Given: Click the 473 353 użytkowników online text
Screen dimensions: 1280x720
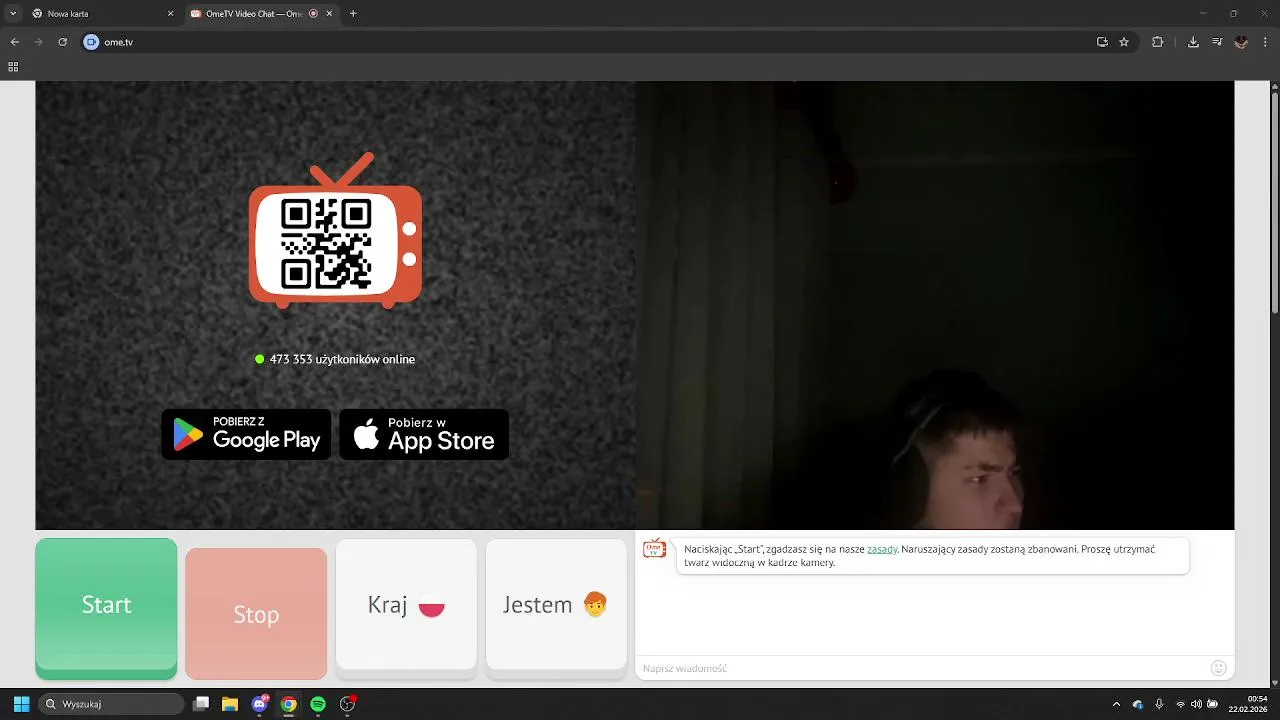Looking at the screenshot, I should (342, 359).
